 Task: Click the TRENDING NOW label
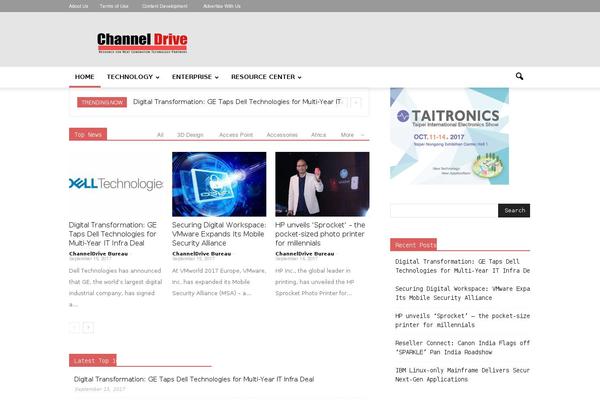point(102,102)
